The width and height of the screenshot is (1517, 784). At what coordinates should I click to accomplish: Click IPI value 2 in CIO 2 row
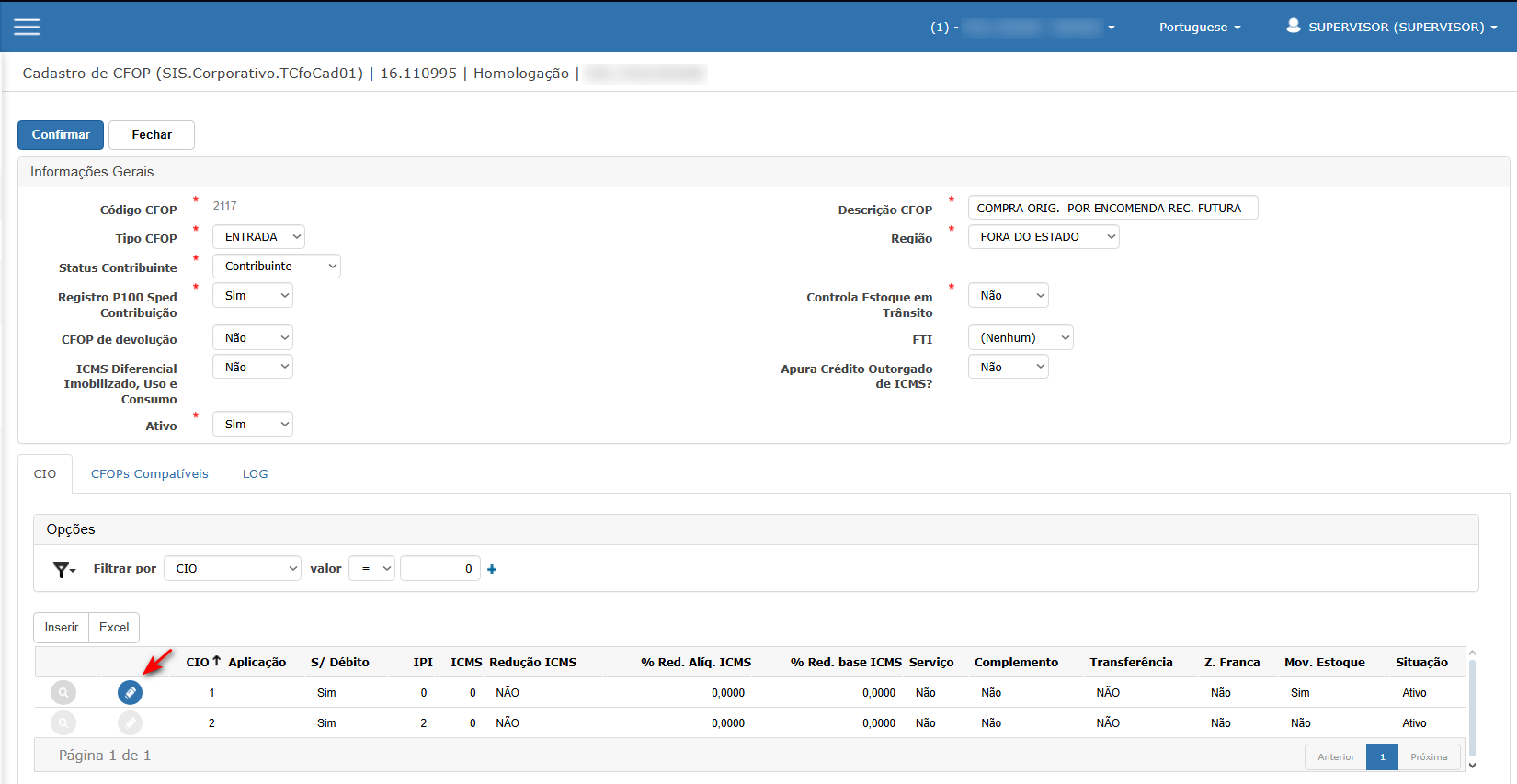pos(424,723)
